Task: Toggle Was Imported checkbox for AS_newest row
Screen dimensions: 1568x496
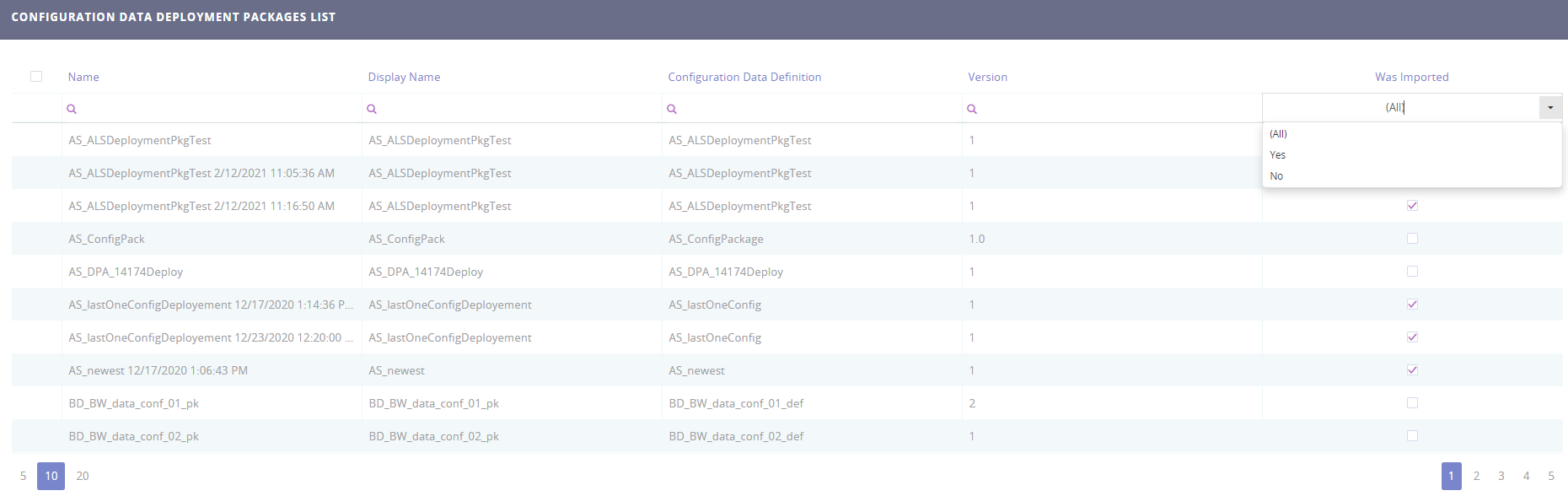Action: point(1412,370)
